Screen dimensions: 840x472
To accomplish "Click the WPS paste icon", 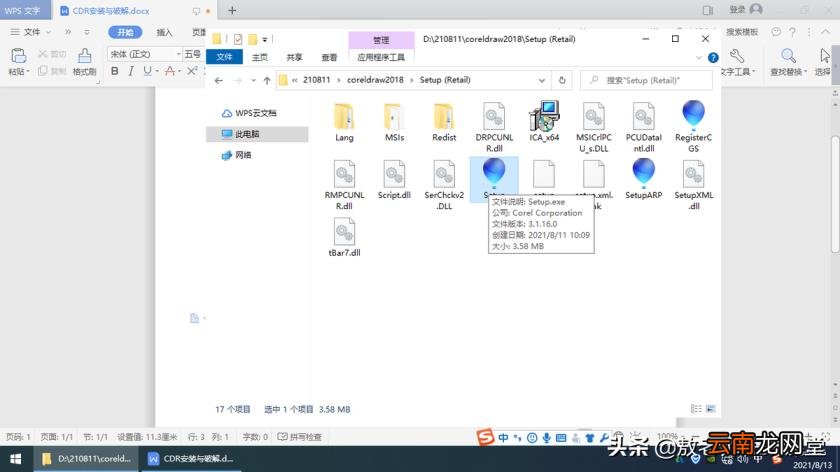I will 18,56.
